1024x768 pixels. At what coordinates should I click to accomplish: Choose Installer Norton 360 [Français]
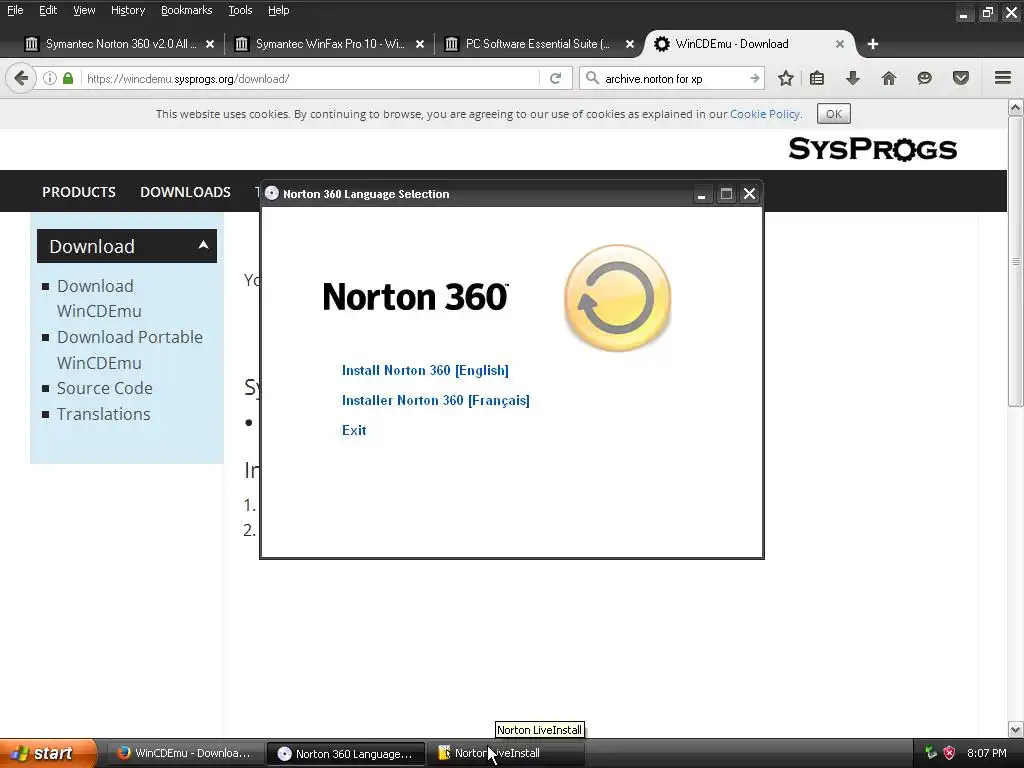[x=436, y=400]
